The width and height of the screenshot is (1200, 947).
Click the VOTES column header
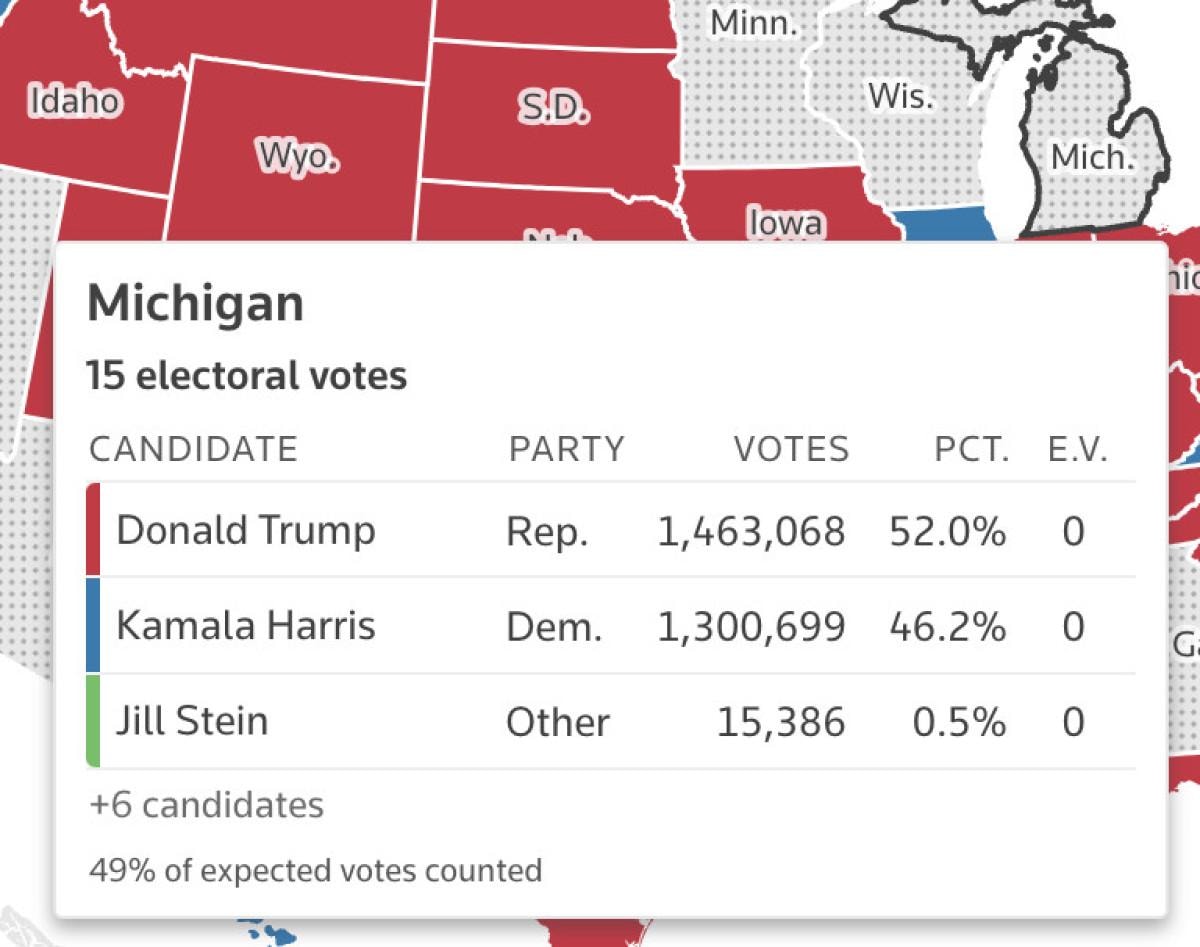point(791,449)
